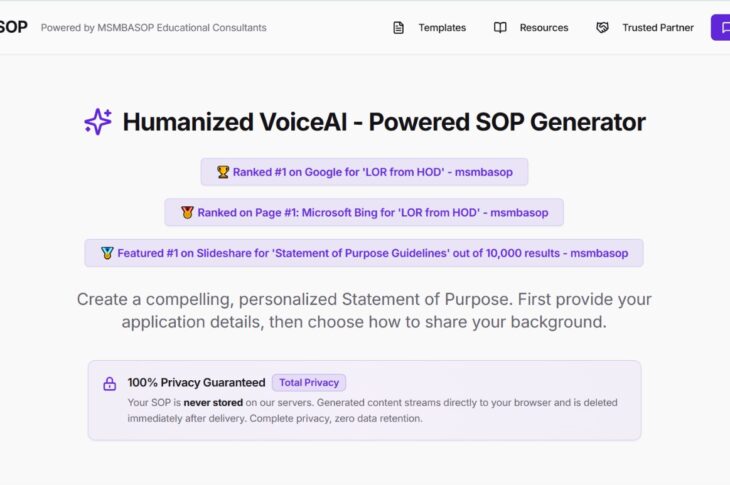Click the lock icon in privacy box

click(x=110, y=384)
